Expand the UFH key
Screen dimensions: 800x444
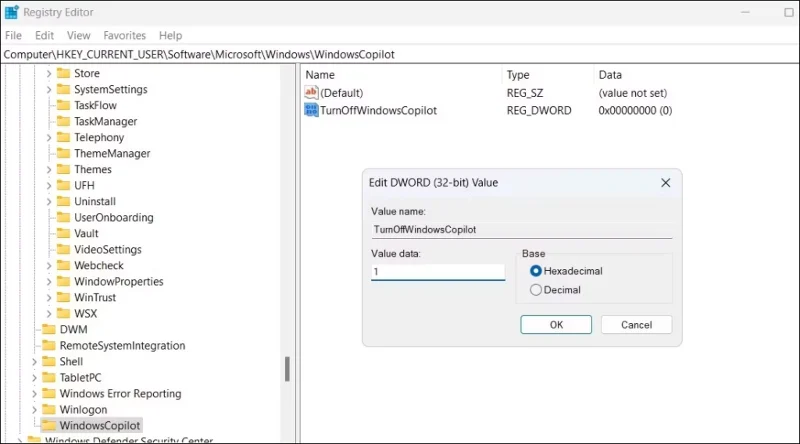pyautogui.click(x=49, y=185)
